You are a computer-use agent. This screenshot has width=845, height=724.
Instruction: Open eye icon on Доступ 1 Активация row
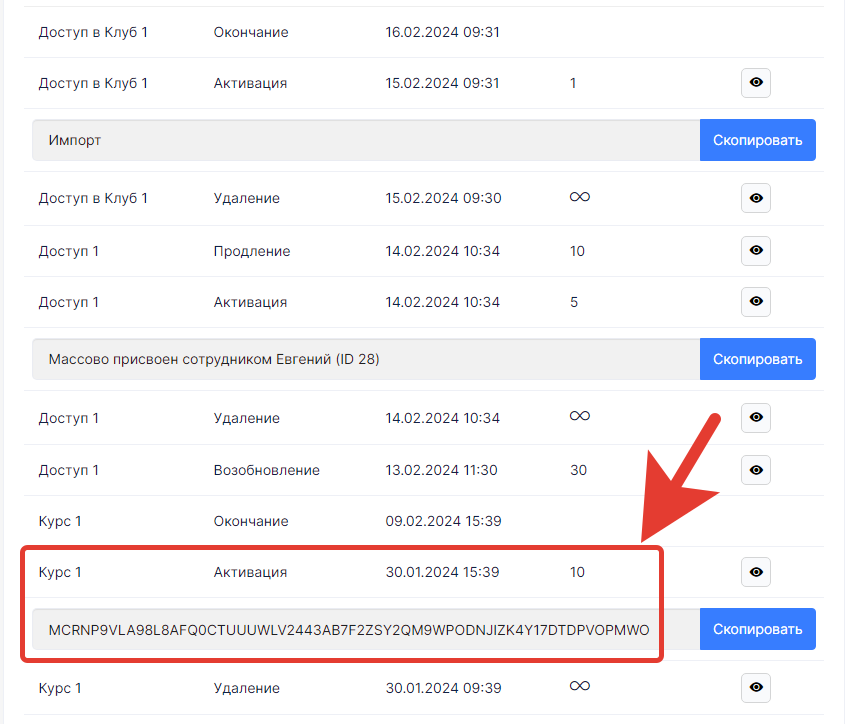point(755,302)
